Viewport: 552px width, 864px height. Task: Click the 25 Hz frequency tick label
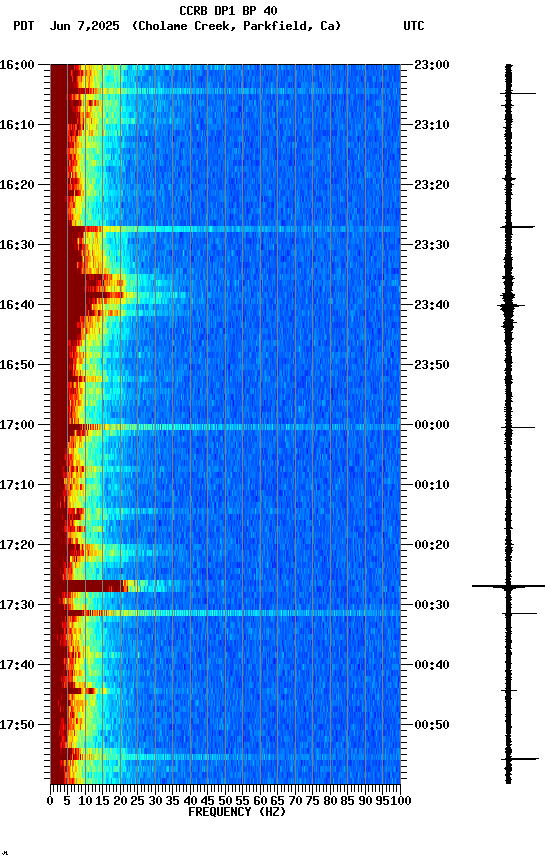click(x=138, y=801)
